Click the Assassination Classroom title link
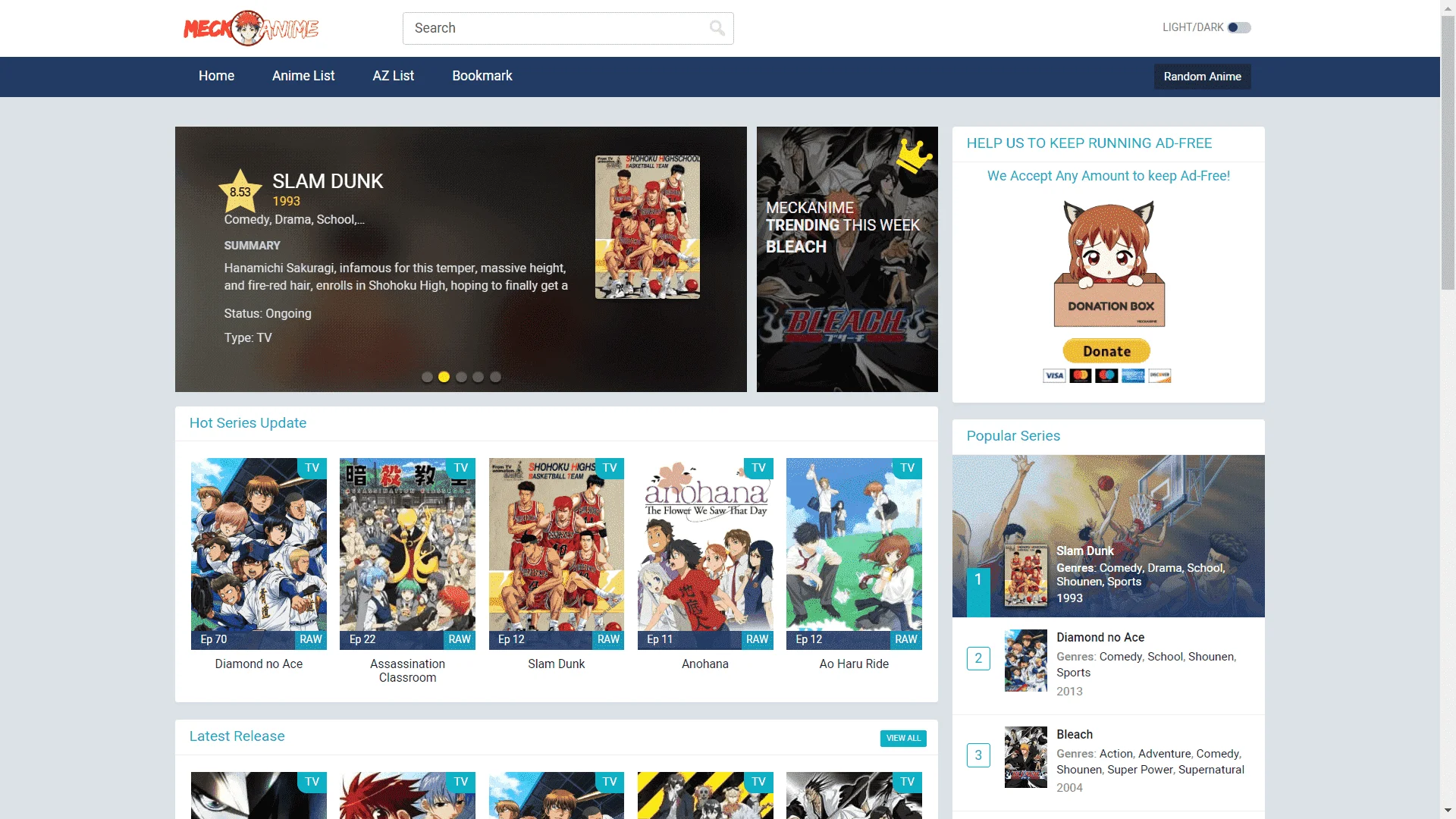Image resolution: width=1456 pixels, height=819 pixels. point(407,670)
